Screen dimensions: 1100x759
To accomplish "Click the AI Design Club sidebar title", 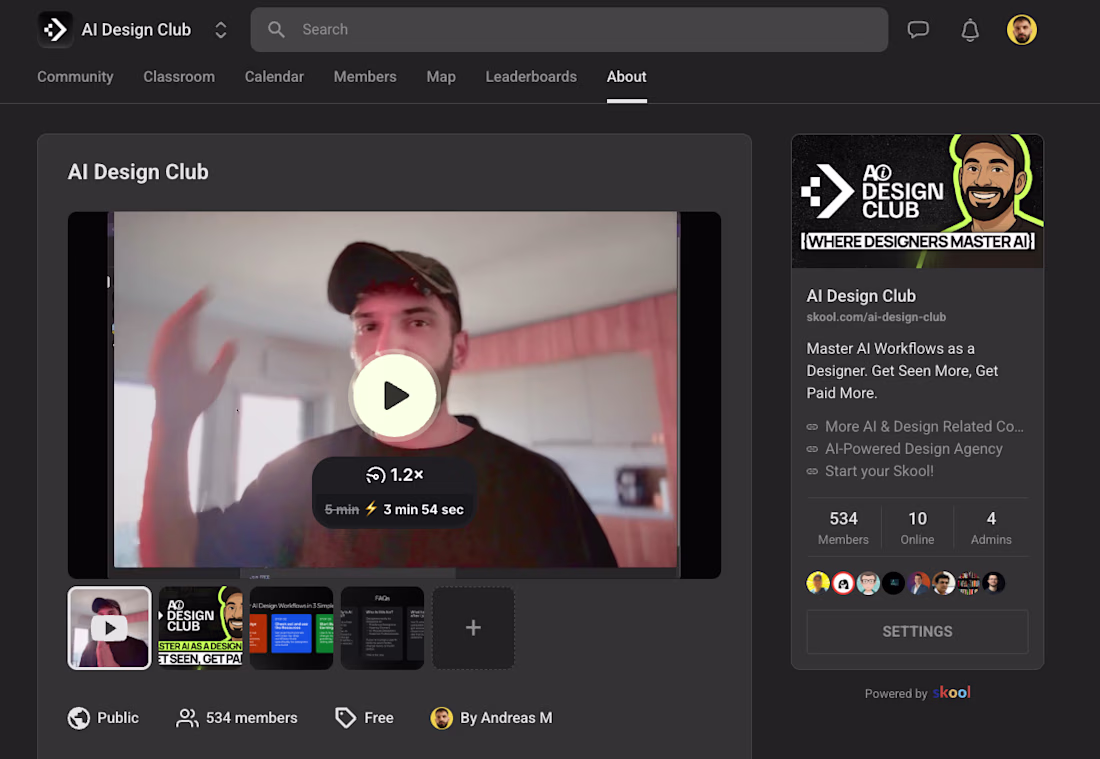I will pos(861,296).
